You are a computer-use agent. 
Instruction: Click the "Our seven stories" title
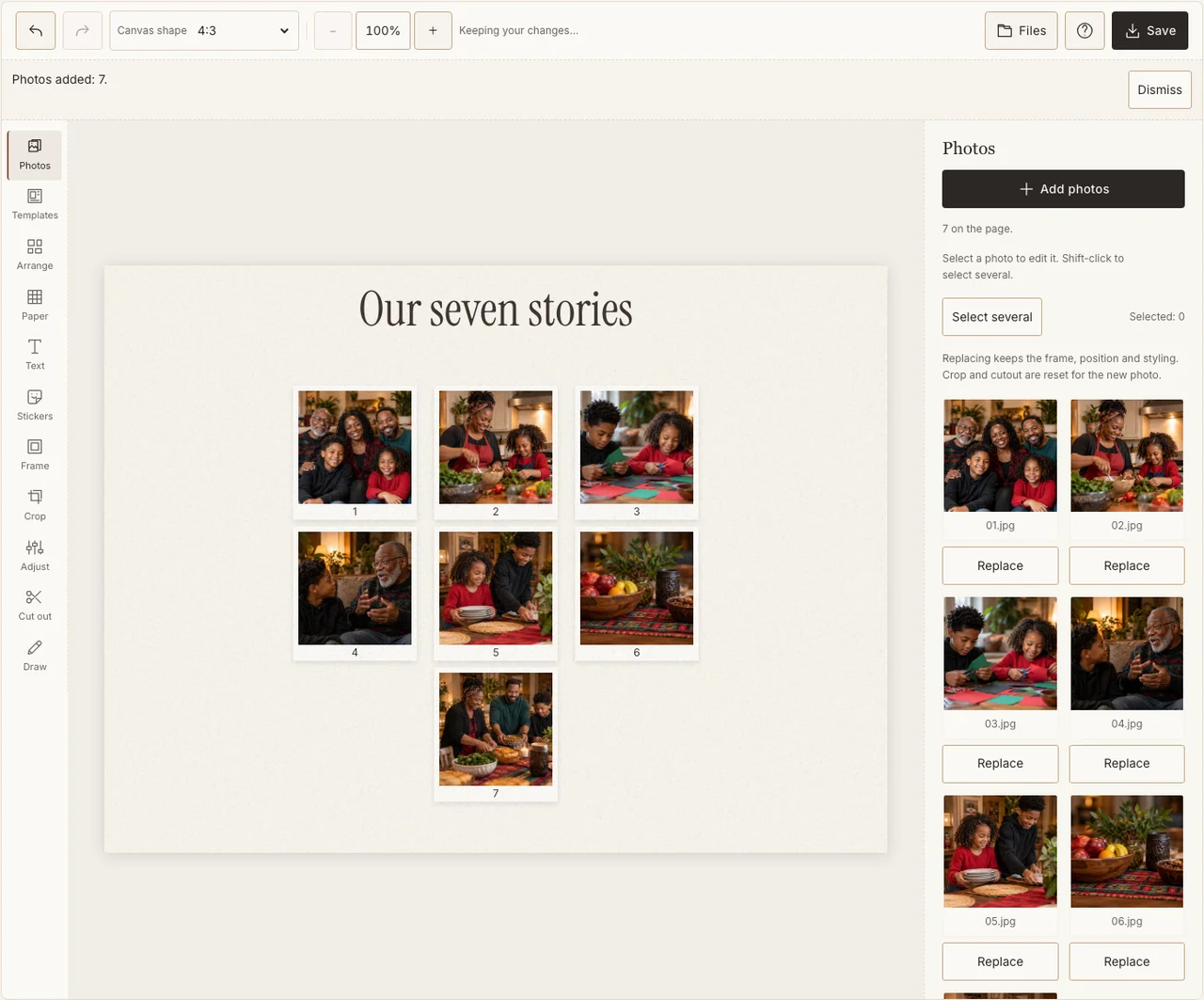click(x=496, y=310)
